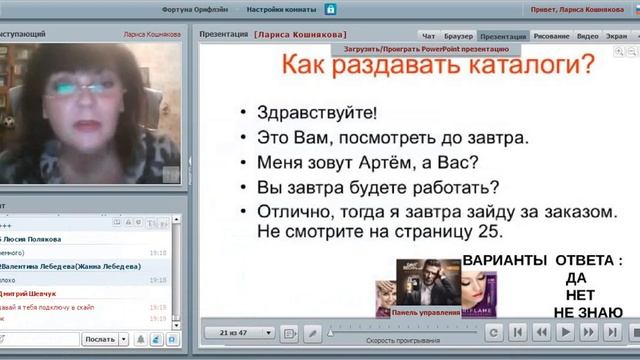Zoom out of the presentation slide

pos(632,51)
